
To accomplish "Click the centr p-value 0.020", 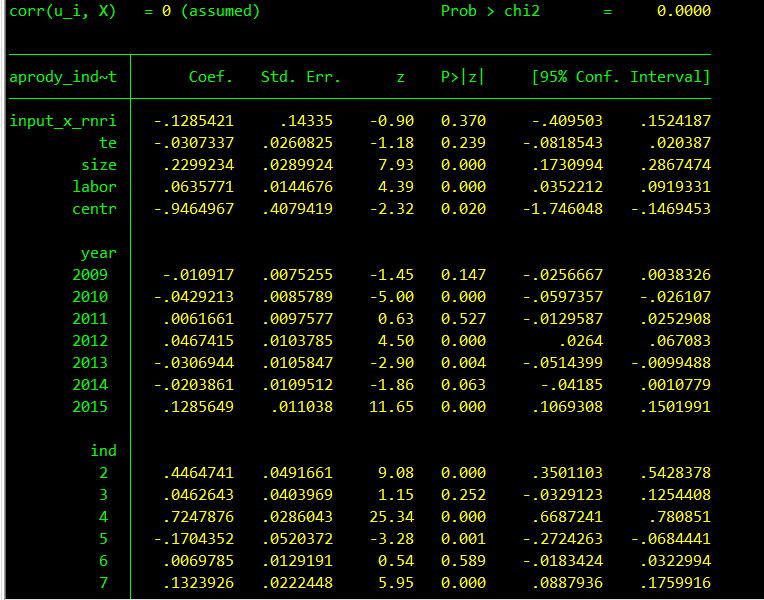I will click(463, 209).
